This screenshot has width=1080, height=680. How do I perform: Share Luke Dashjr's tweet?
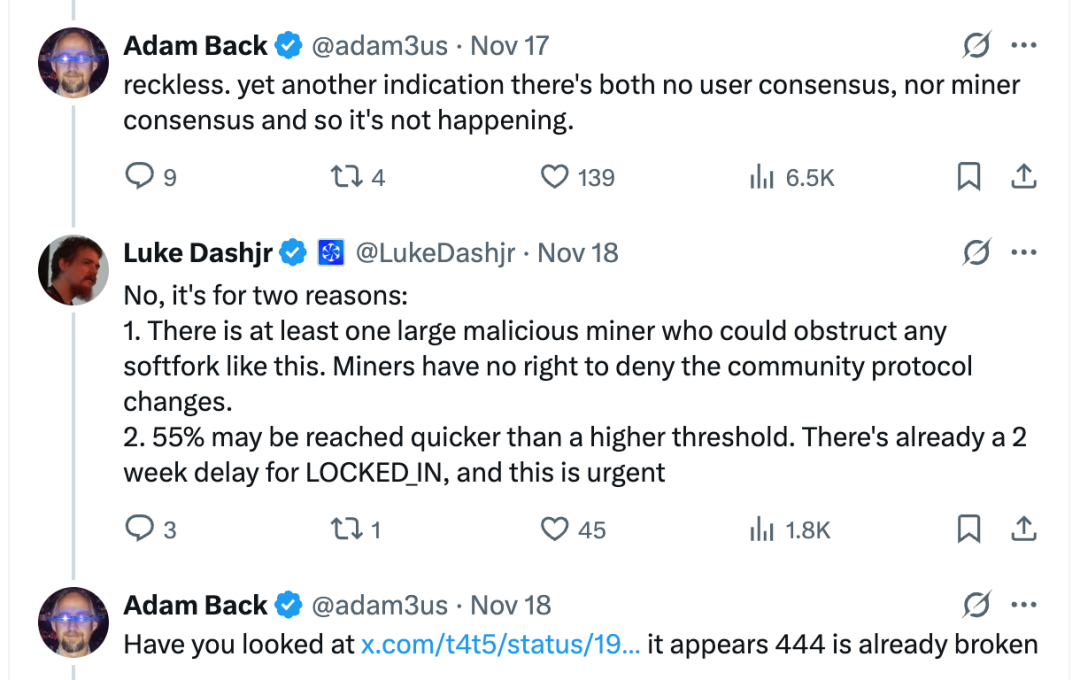tap(1023, 529)
